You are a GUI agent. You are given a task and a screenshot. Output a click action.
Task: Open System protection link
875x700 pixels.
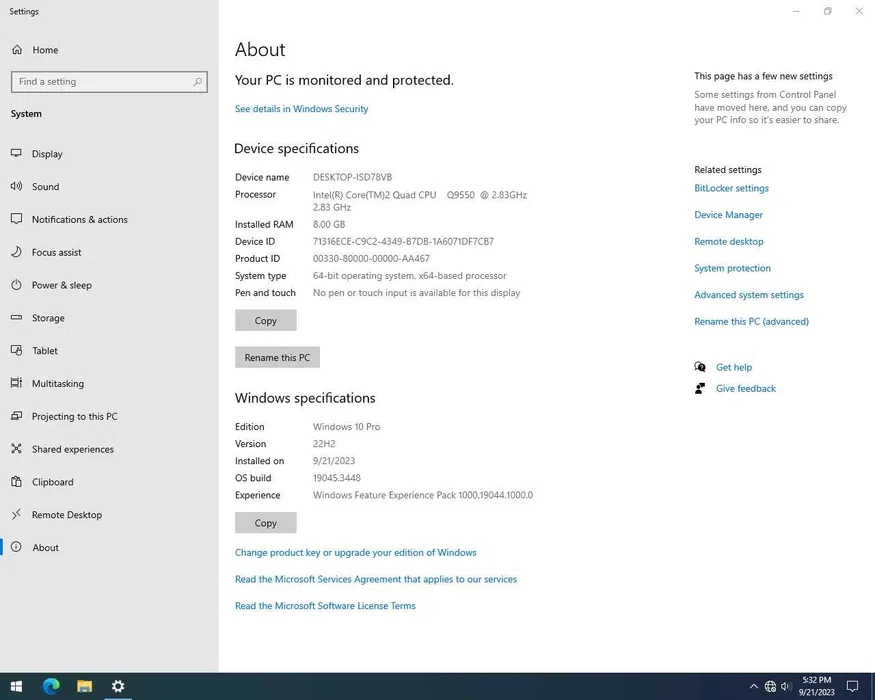732,268
